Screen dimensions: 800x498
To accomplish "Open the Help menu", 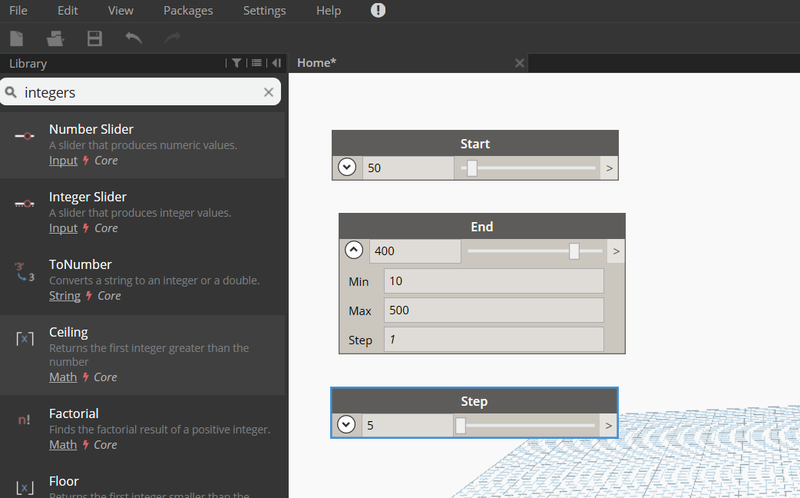I will (328, 10).
